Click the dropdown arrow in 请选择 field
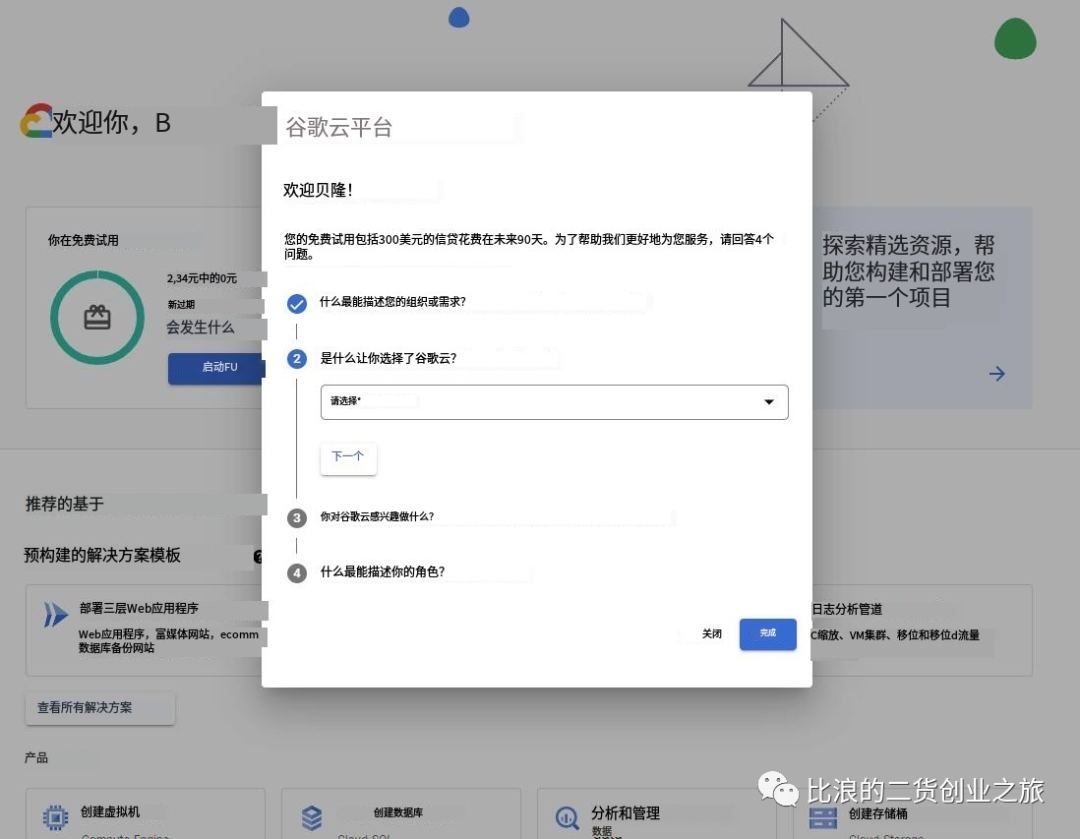The height and width of the screenshot is (839, 1080). coord(769,402)
